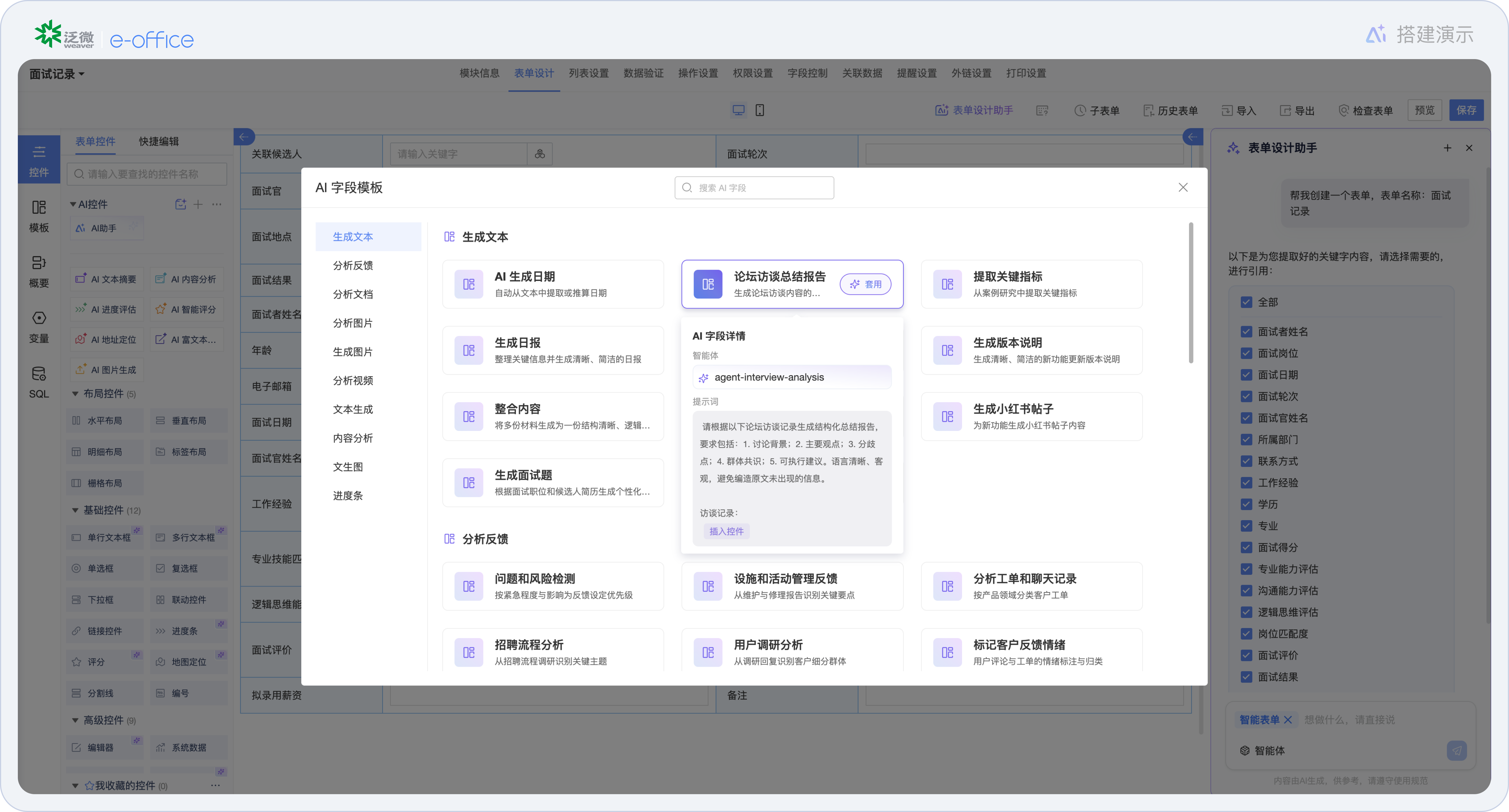
Task: Select the AI 地址定位 control
Action: (106, 339)
